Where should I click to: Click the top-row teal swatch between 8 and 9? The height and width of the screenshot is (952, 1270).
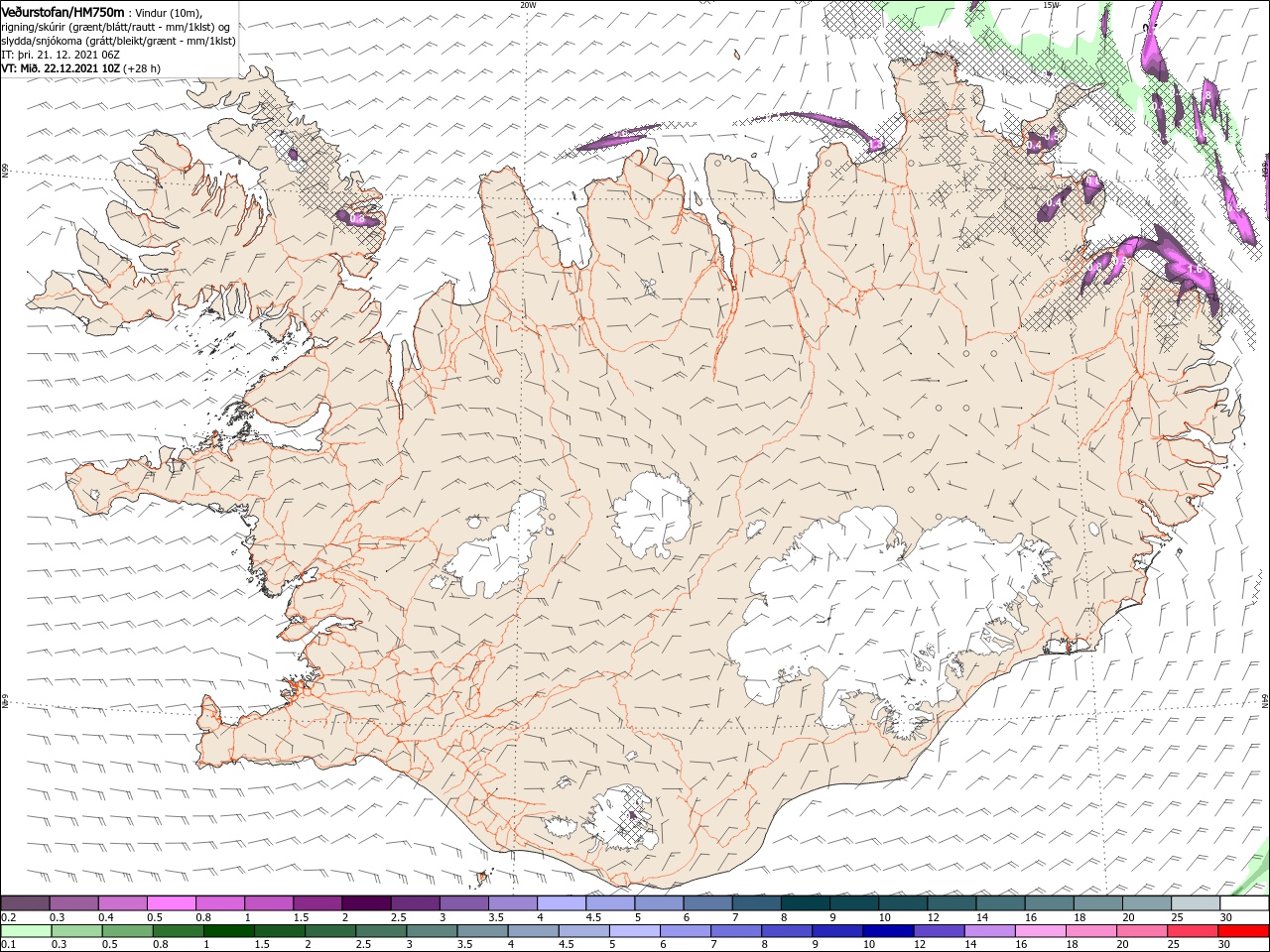tap(805, 902)
